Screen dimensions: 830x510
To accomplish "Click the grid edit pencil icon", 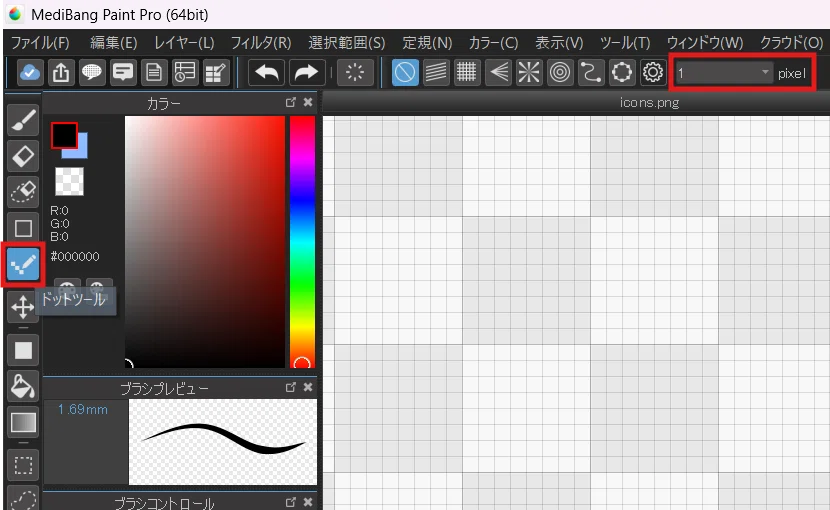I will click(x=216, y=73).
